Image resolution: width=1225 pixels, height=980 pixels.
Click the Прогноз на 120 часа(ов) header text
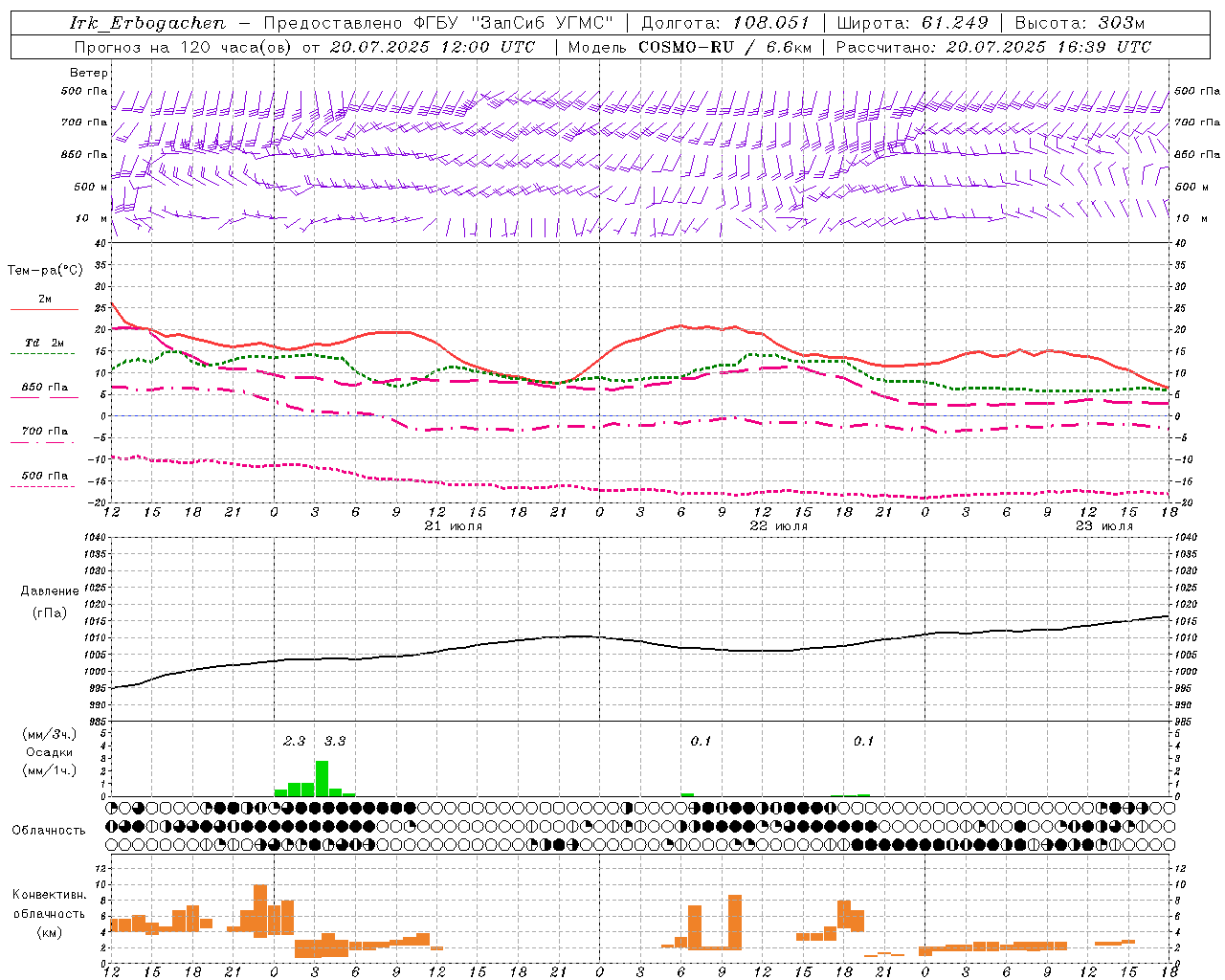click(184, 47)
